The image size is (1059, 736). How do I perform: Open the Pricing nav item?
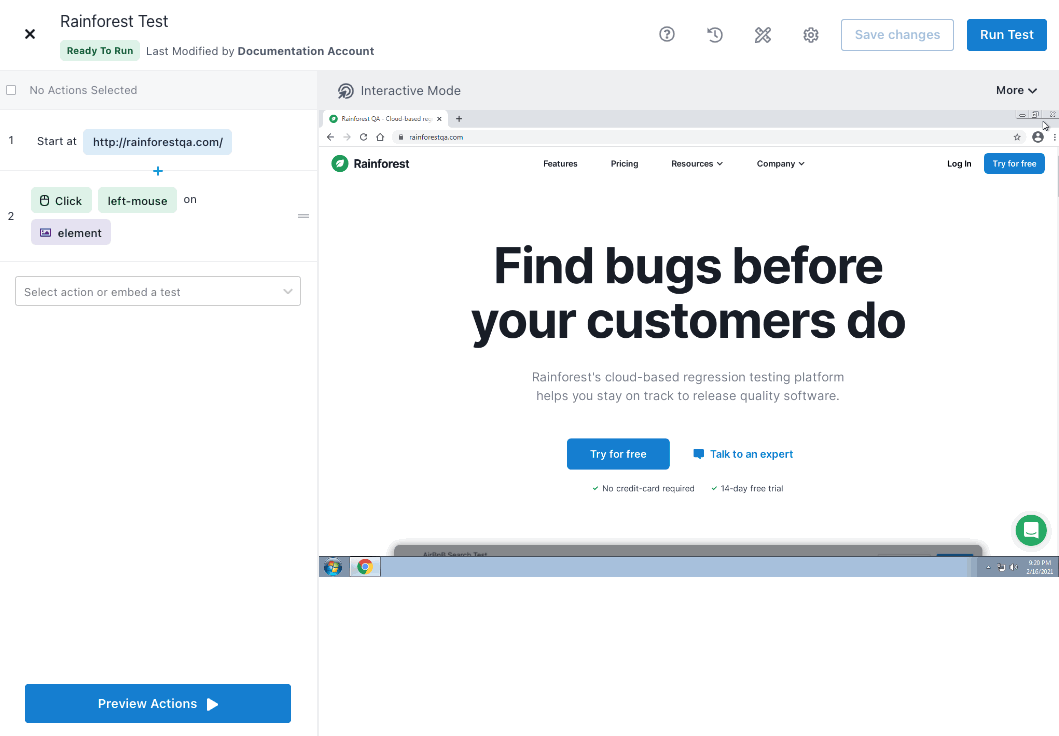624,163
